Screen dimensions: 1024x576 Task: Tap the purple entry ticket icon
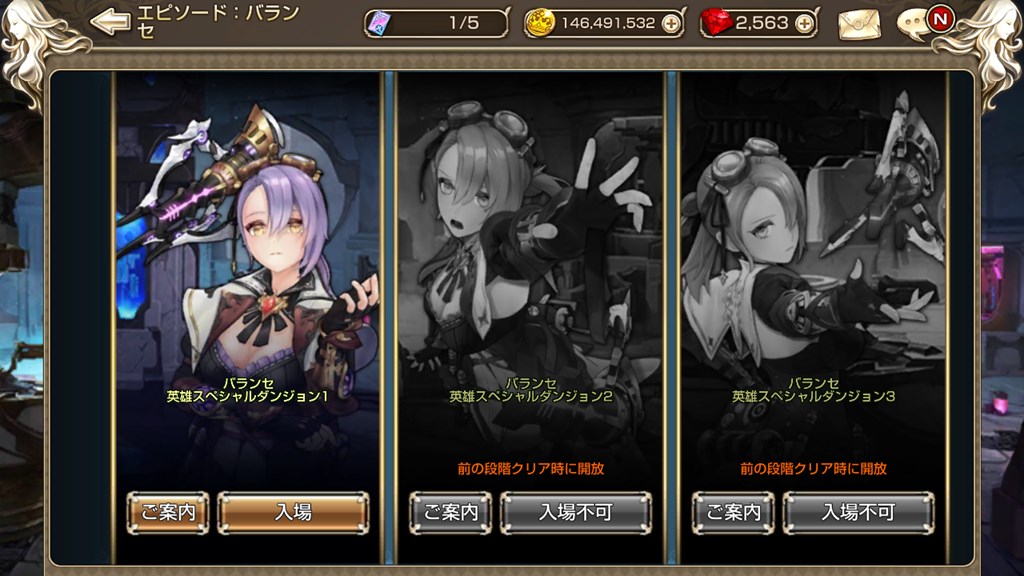tap(379, 24)
